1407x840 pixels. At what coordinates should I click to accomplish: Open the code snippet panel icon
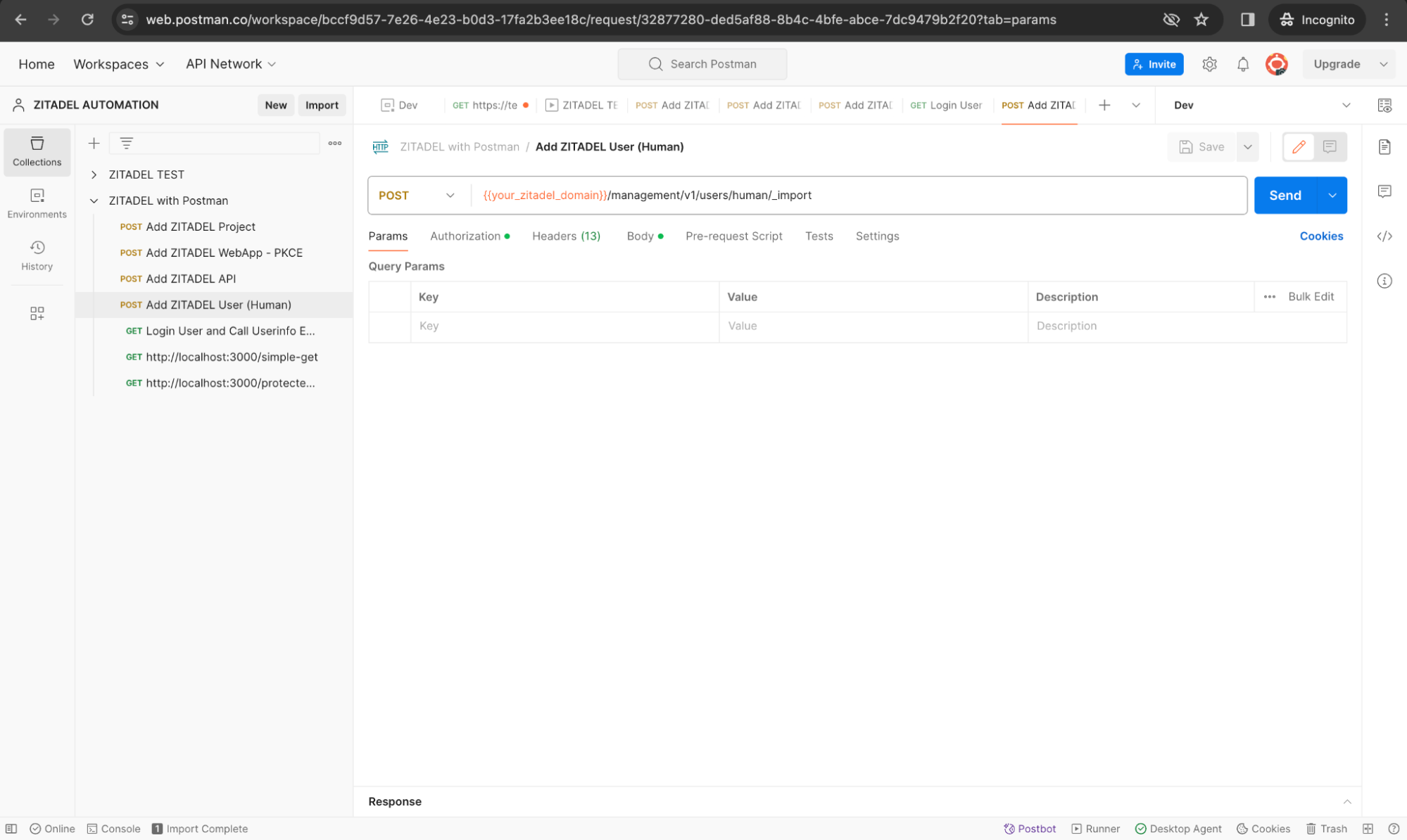point(1384,236)
